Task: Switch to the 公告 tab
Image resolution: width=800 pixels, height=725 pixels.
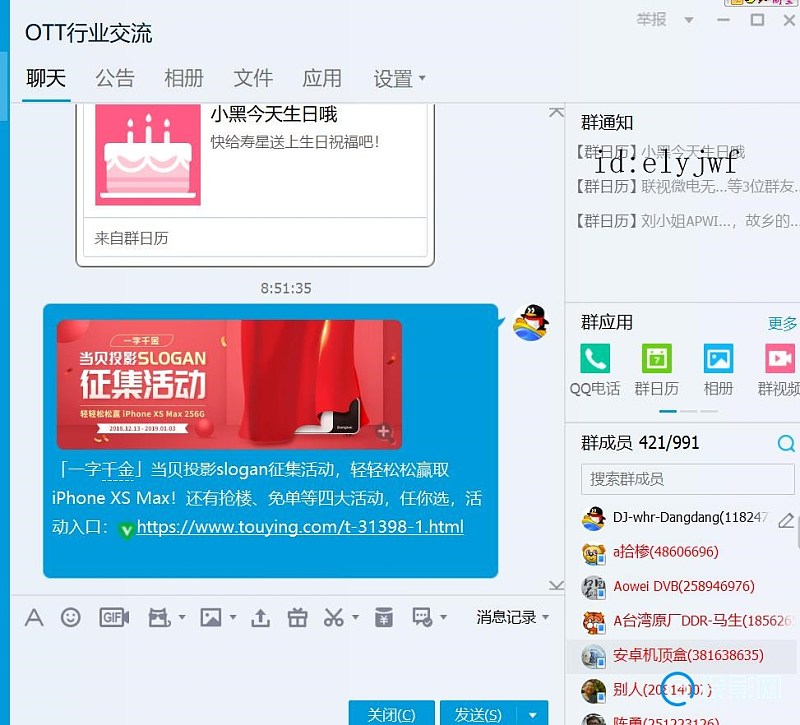Action: coord(115,79)
